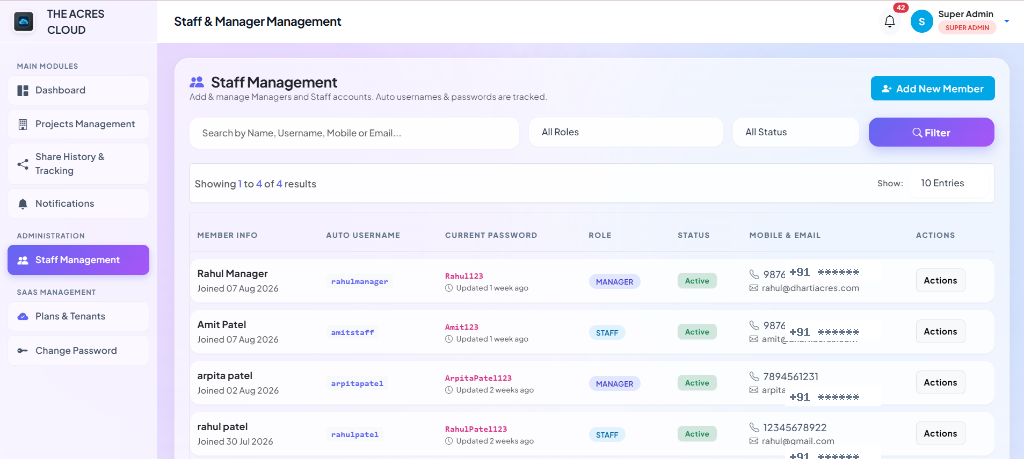Click the purple Filter button
1024x459 pixels.
click(931, 133)
